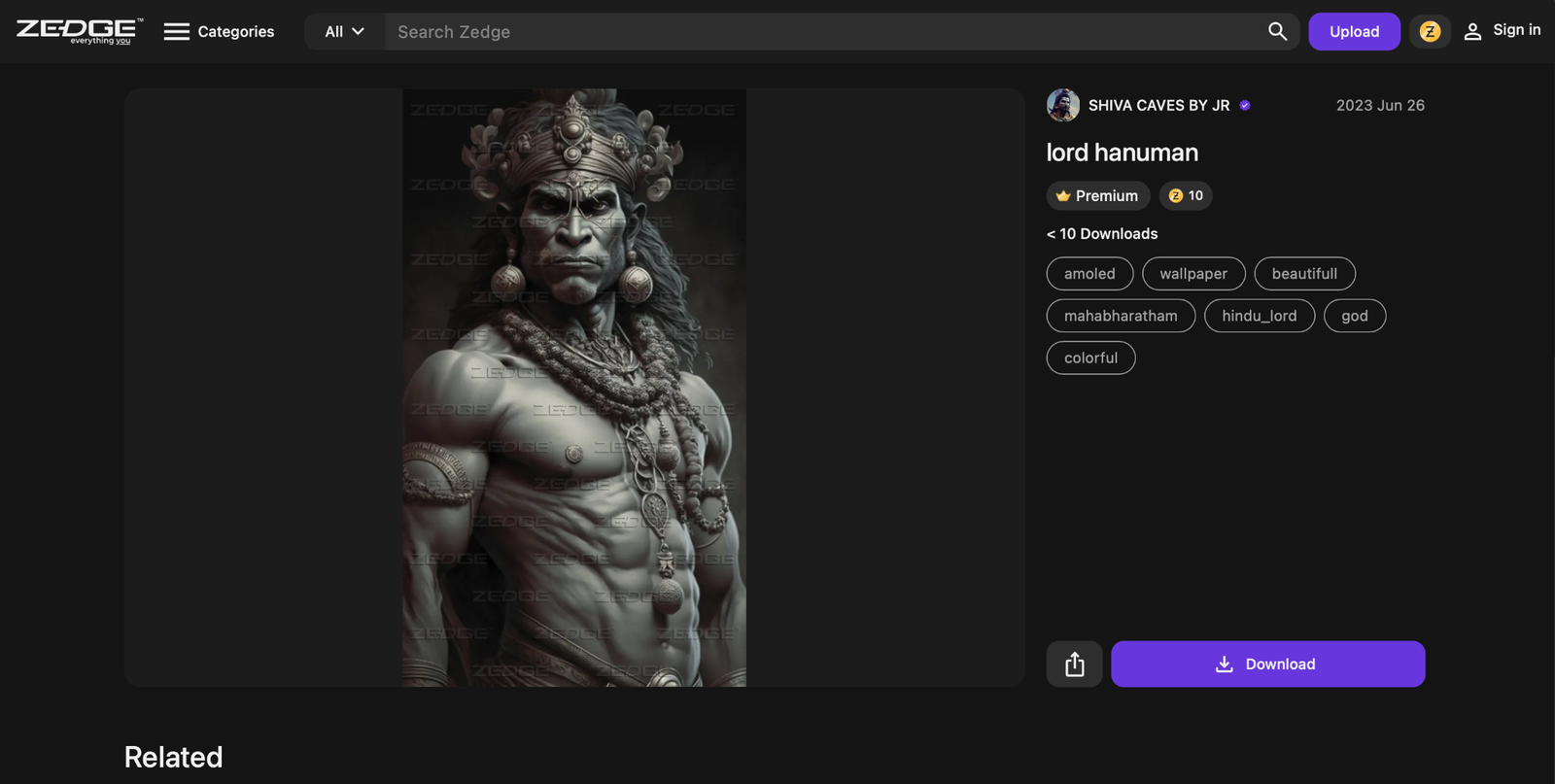Click the 10 credits price badge
1555x784 pixels.
pyautogui.click(x=1186, y=195)
